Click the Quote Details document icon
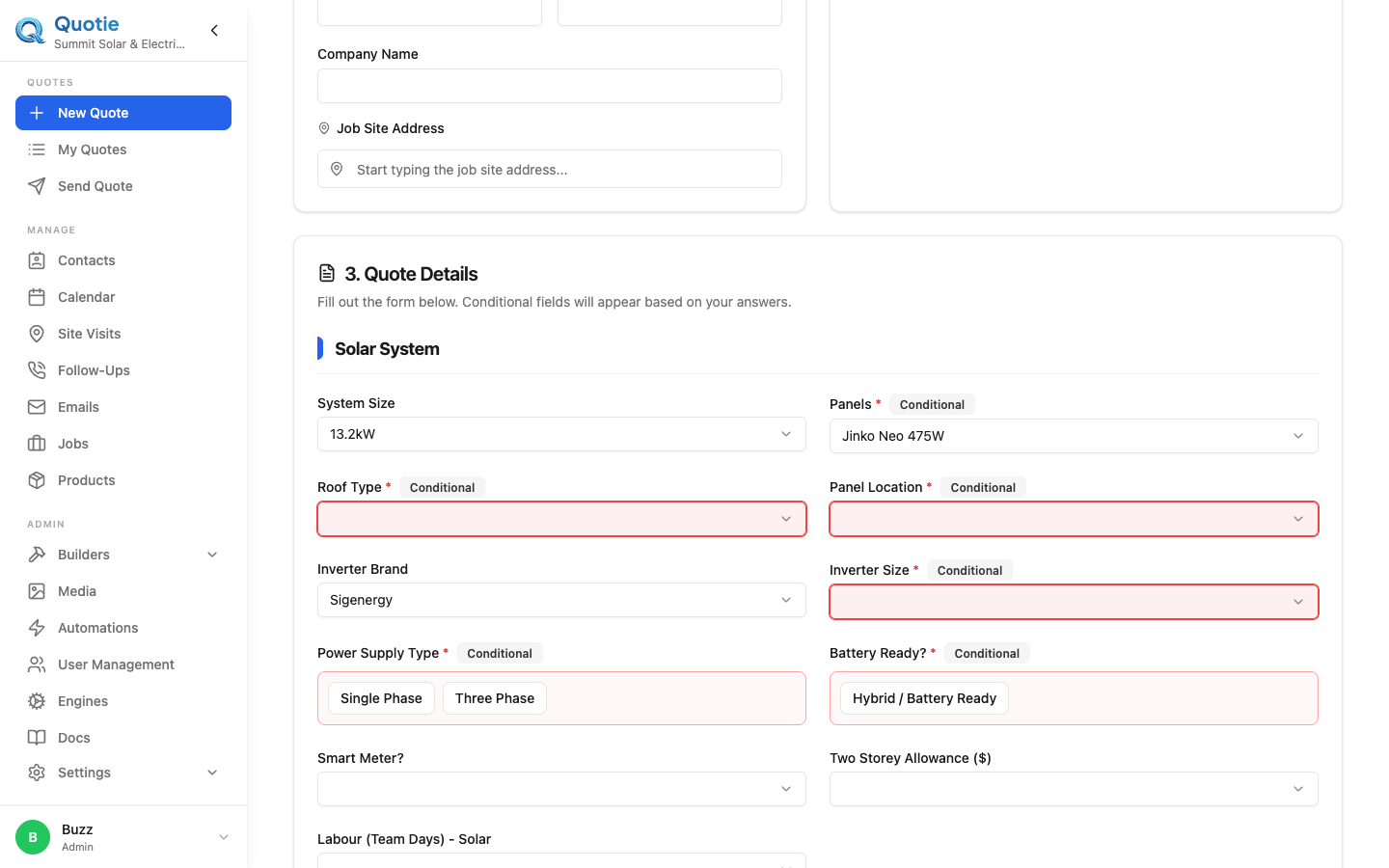The image size is (1389, 868). pyautogui.click(x=327, y=274)
